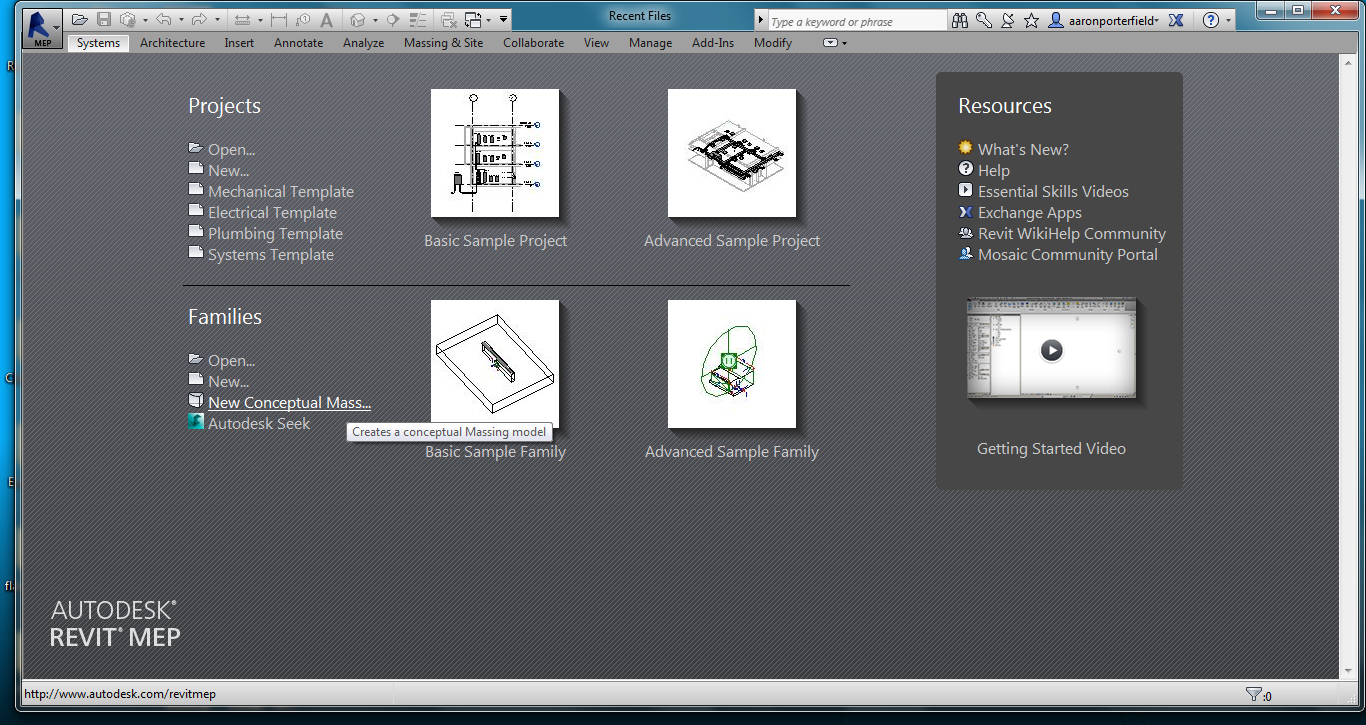Click the Close Hidden Windows icon
Image resolution: width=1366 pixels, height=725 pixels.
click(x=449, y=20)
